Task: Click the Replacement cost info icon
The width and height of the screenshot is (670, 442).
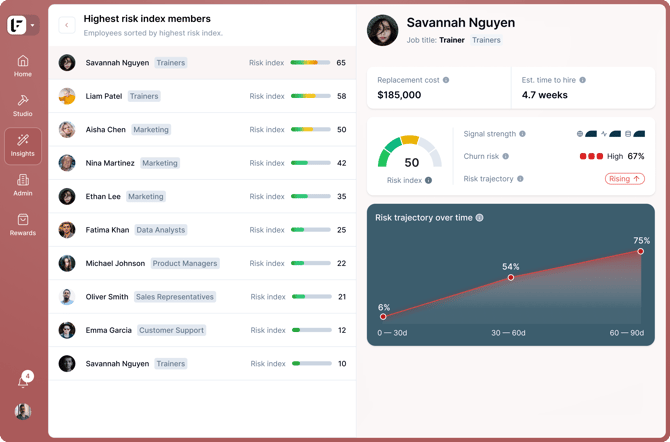Action: tap(446, 80)
